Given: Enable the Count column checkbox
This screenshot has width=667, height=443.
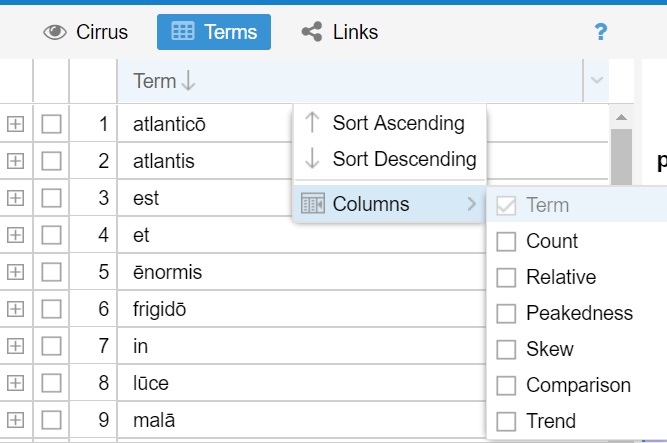Looking at the screenshot, I should pos(506,241).
